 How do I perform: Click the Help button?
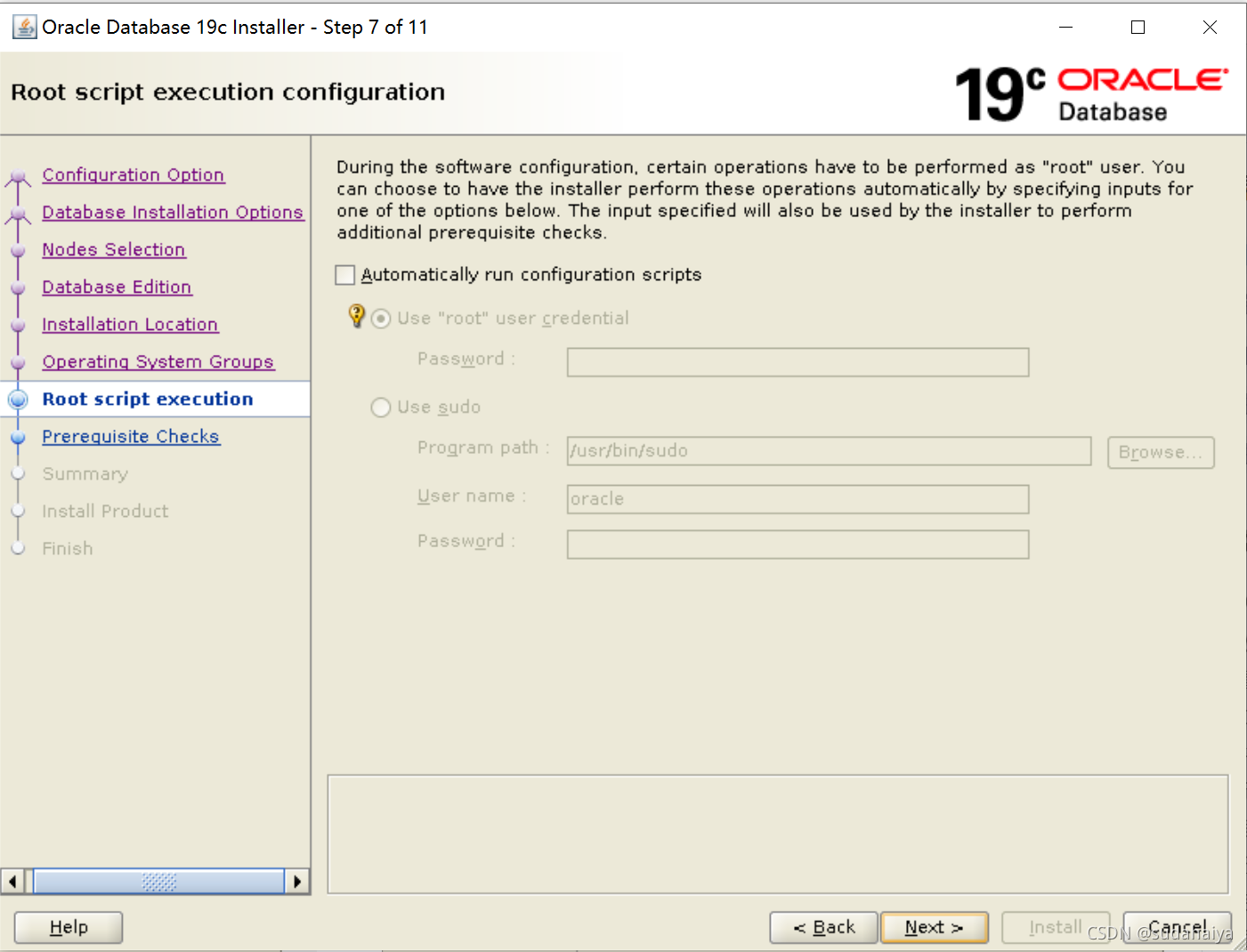tap(69, 927)
